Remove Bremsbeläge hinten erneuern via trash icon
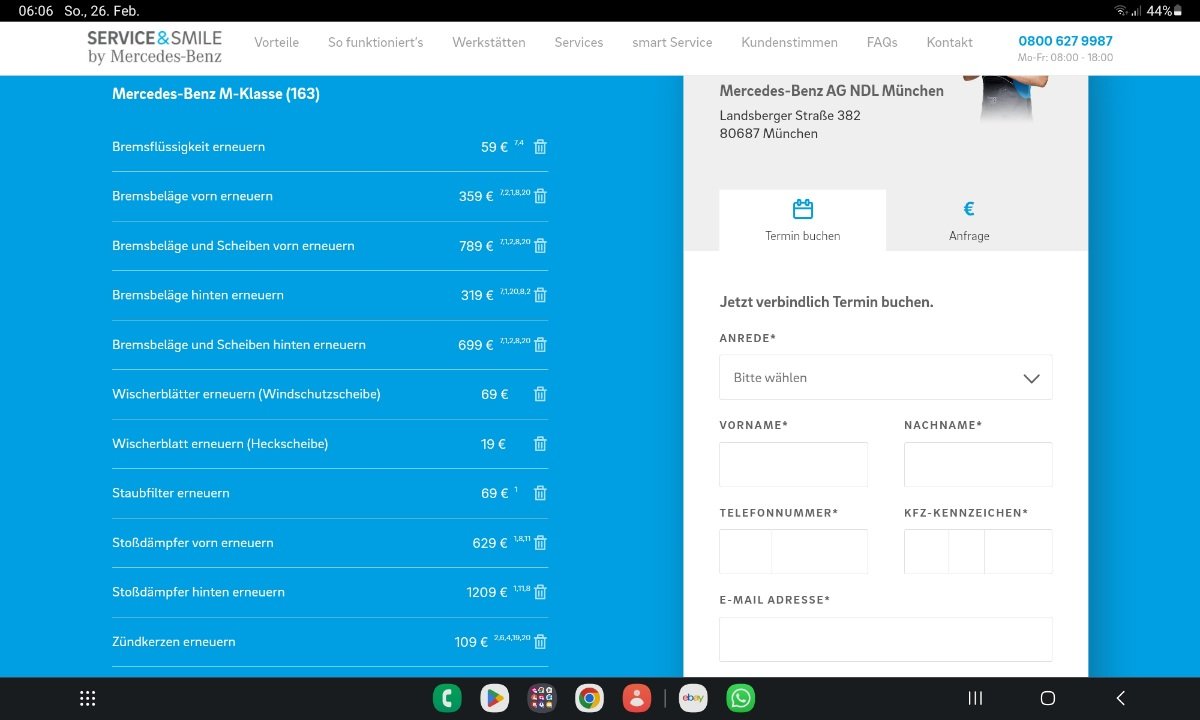The height and width of the screenshot is (720, 1200). click(540, 295)
